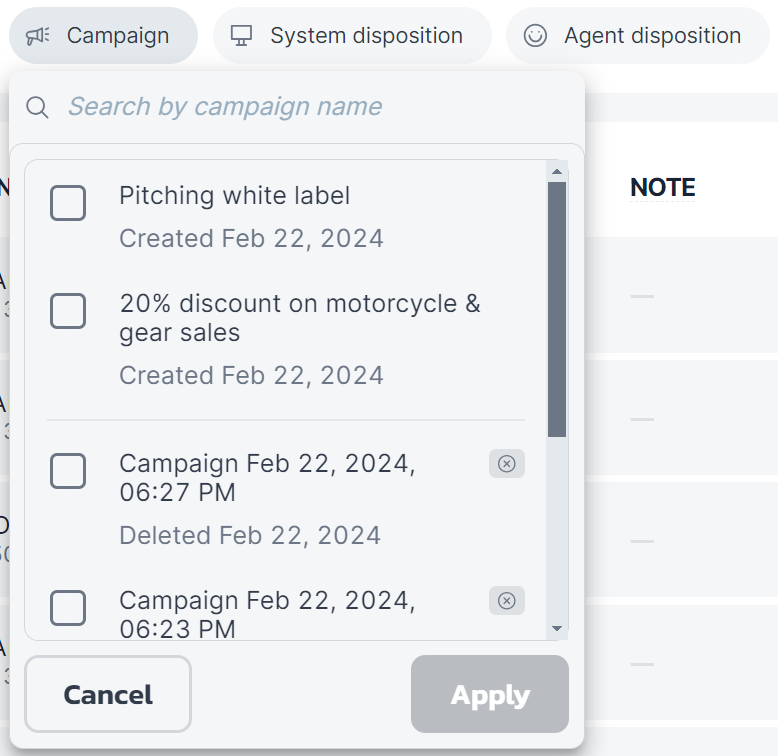This screenshot has width=778, height=756.
Task: Click the campaign list scrollbar thumb
Action: (x=557, y=308)
